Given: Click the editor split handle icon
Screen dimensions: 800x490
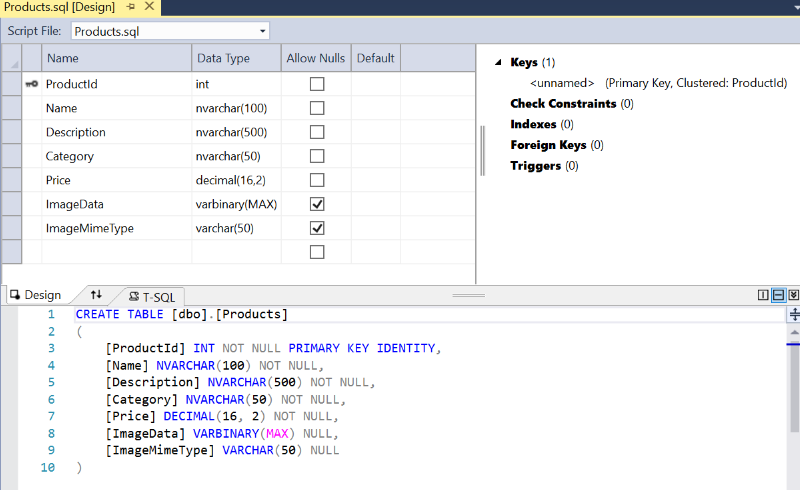Looking at the screenshot, I should pos(794,314).
